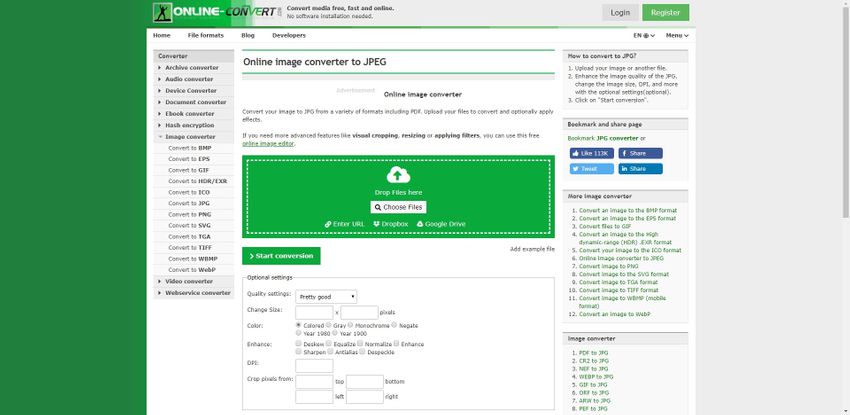Share the page on LinkedIn
This screenshot has width=850, height=415.
click(640, 169)
